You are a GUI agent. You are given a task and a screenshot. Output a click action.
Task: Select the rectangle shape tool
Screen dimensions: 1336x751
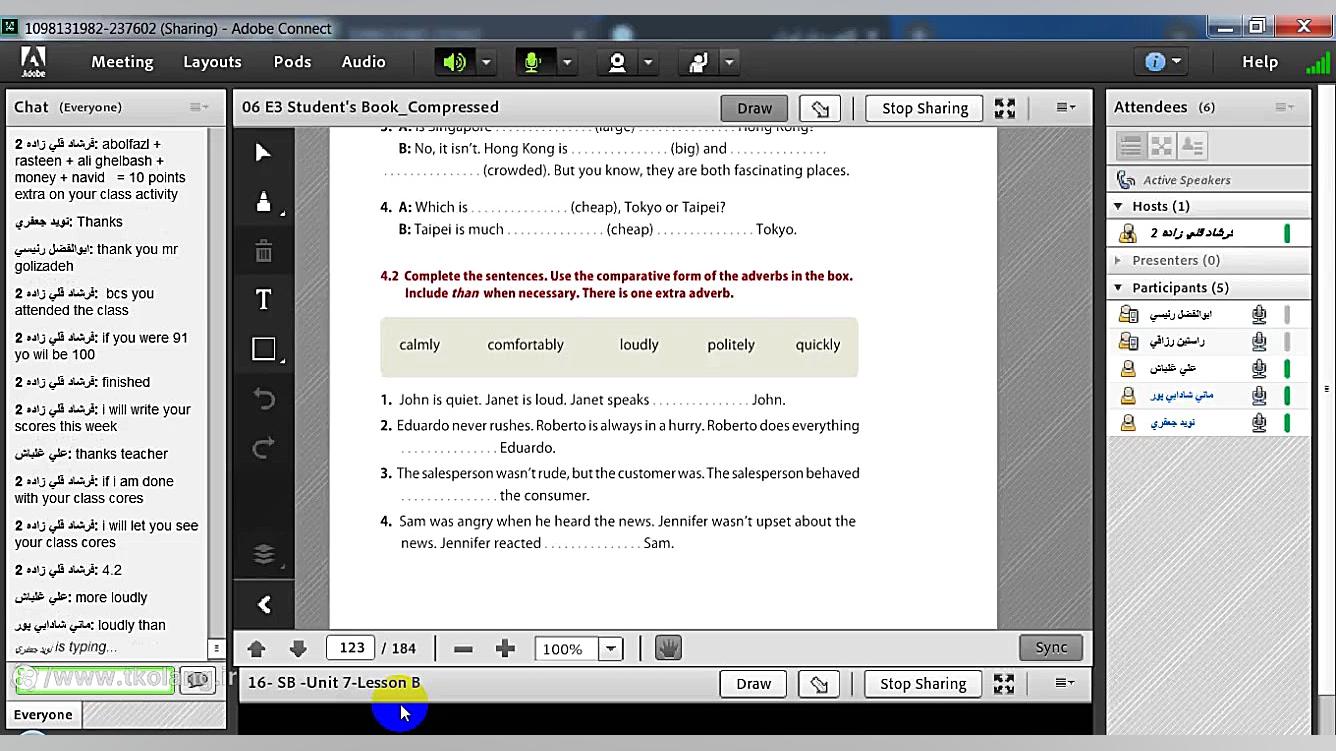coord(263,348)
